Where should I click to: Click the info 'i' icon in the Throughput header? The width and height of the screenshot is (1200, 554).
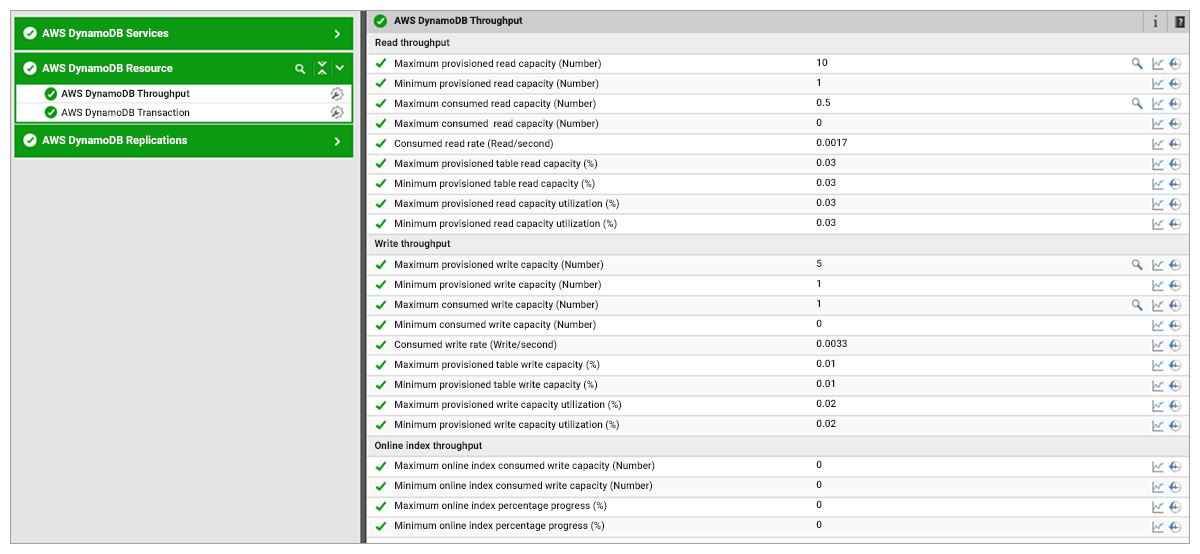[1155, 21]
